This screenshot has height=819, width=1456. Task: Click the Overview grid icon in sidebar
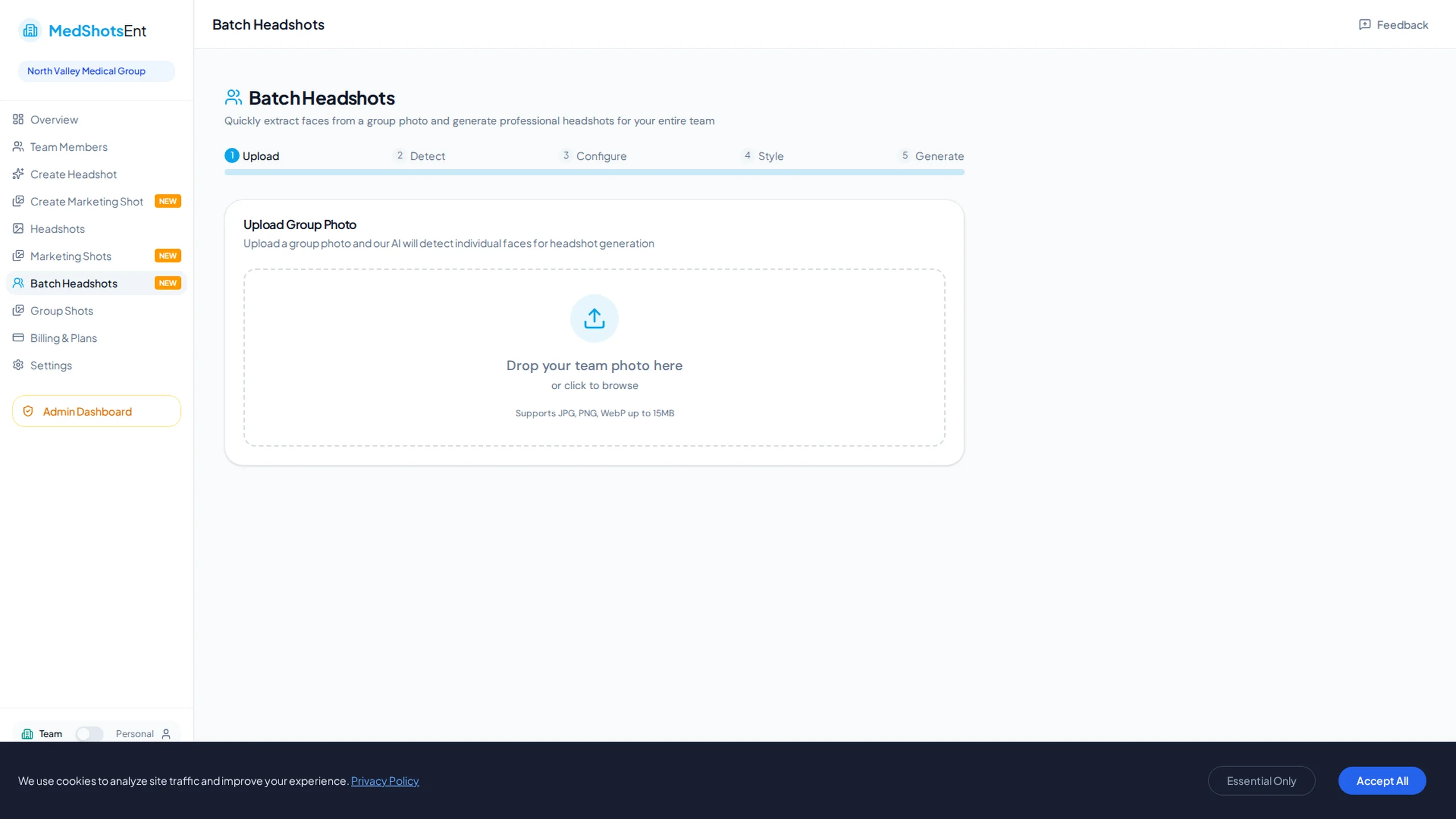click(18, 119)
